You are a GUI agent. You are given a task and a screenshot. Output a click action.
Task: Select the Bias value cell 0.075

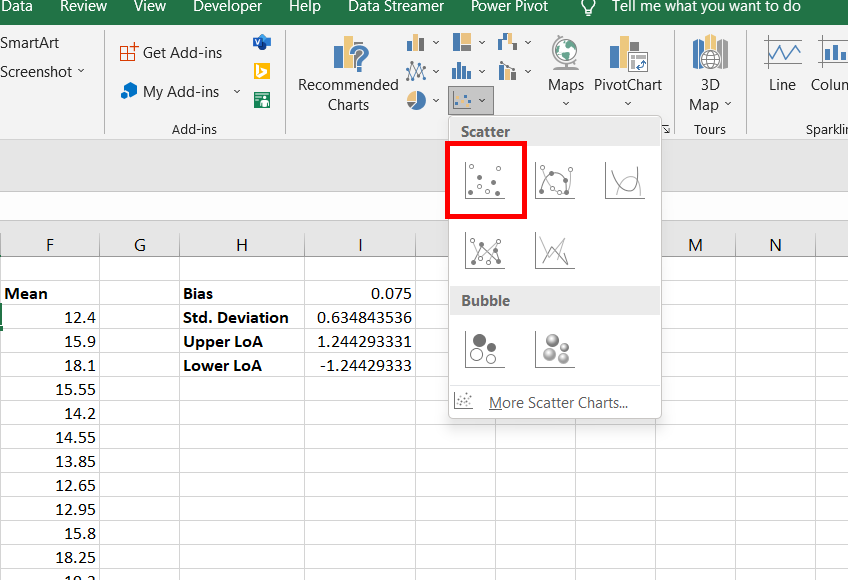click(360, 293)
